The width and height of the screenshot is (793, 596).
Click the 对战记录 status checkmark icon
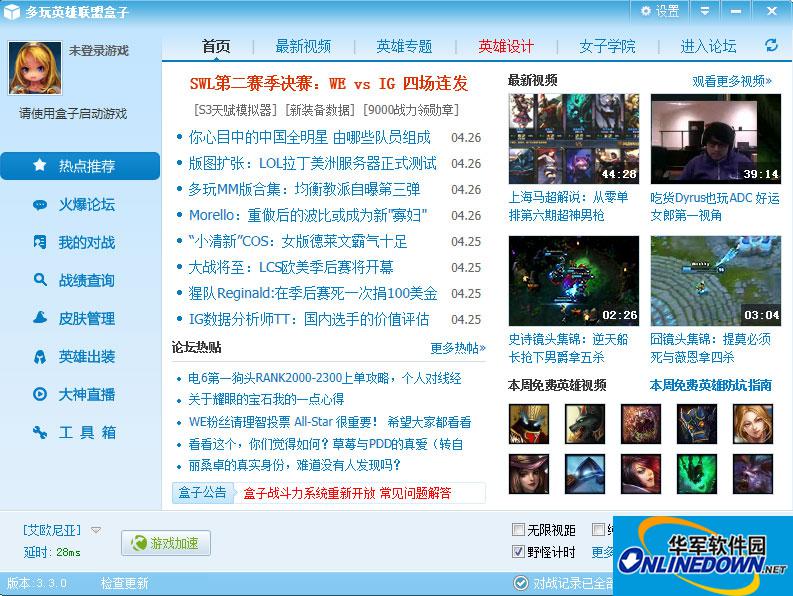520,583
